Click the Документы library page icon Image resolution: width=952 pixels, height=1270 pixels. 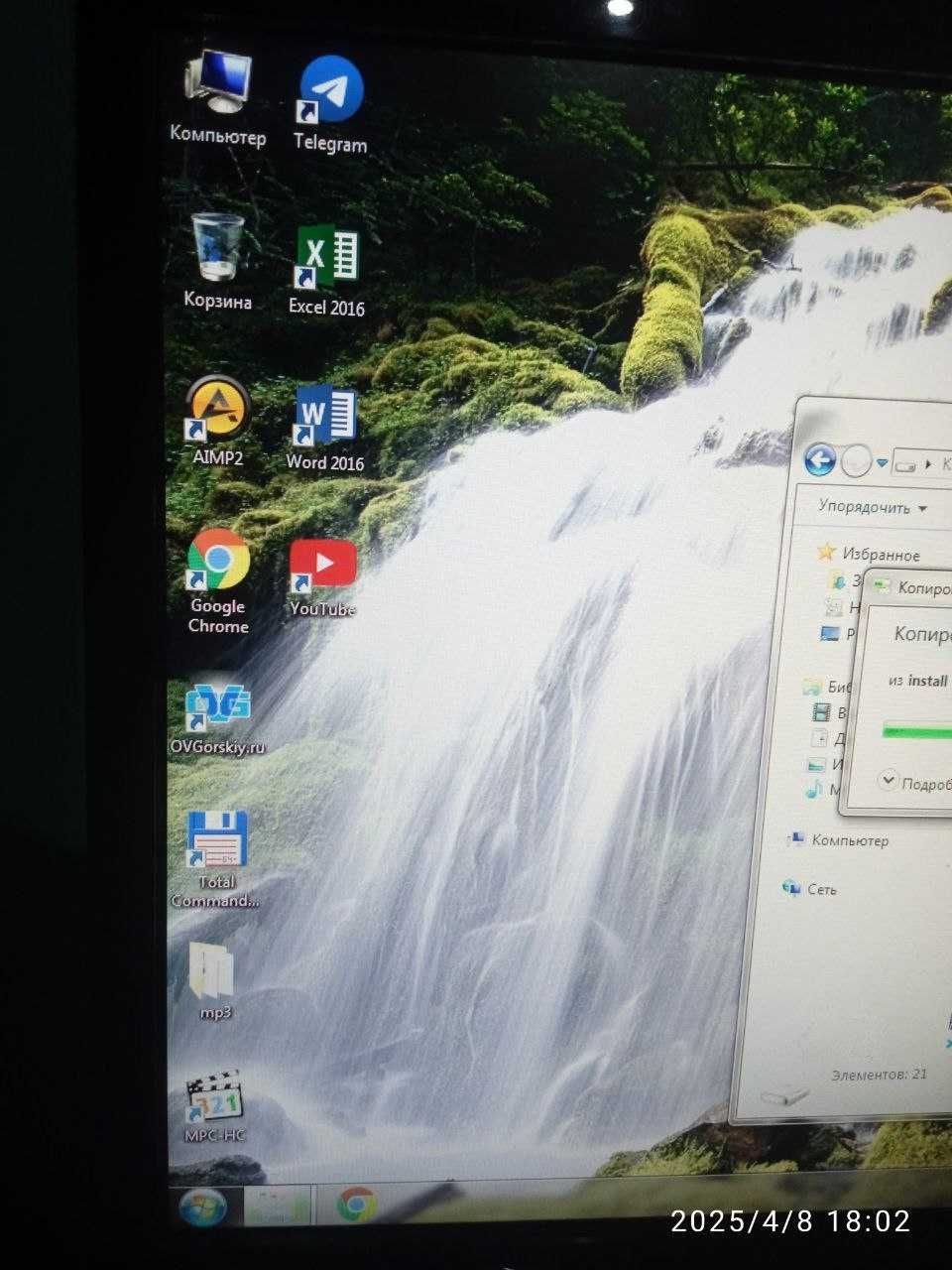(819, 737)
